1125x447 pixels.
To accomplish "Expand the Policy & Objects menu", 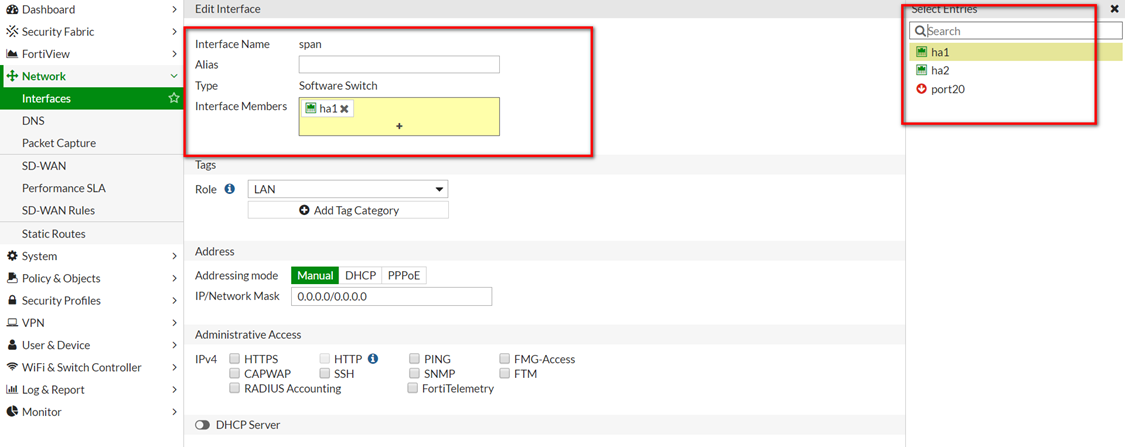I will pos(90,278).
